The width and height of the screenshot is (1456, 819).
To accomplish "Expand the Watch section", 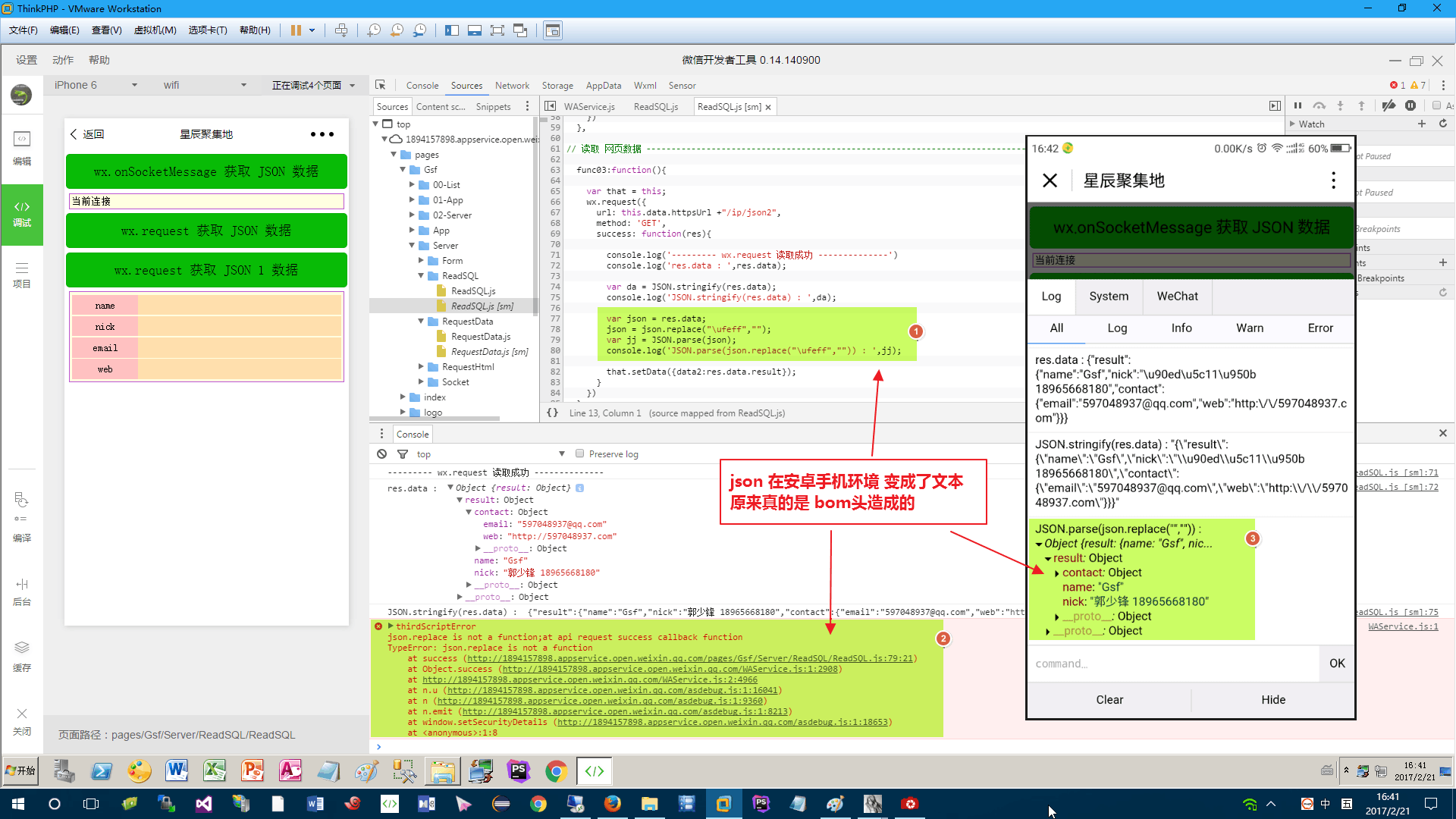I will point(1293,124).
